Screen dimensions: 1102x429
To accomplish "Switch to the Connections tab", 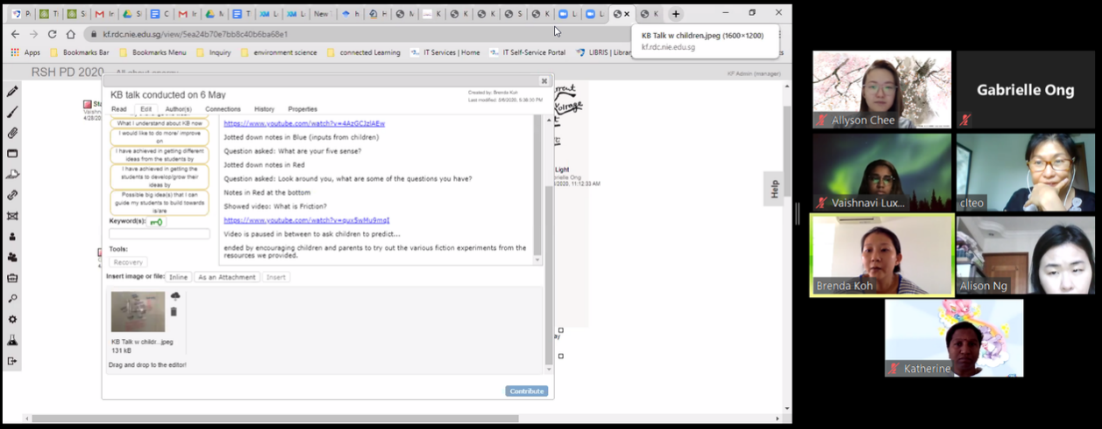I will pyautogui.click(x=223, y=109).
